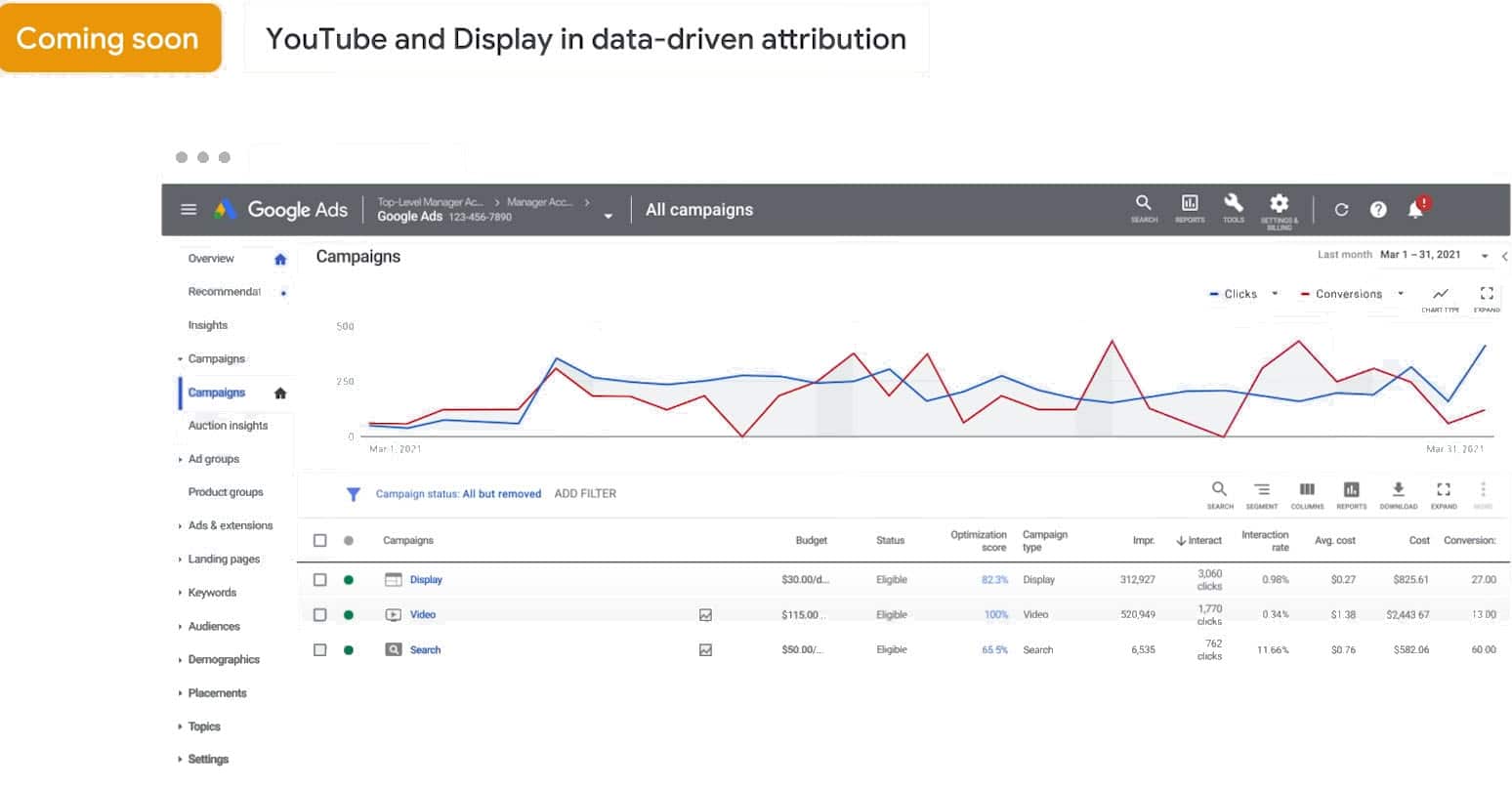Expand the Keywords sidebar section
Screen dimensions: 1512x788
click(x=181, y=593)
